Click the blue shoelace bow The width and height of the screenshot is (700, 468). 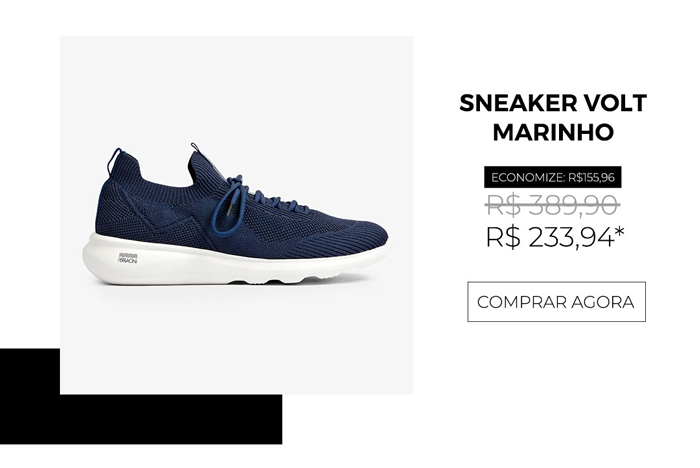pyautogui.click(x=229, y=205)
